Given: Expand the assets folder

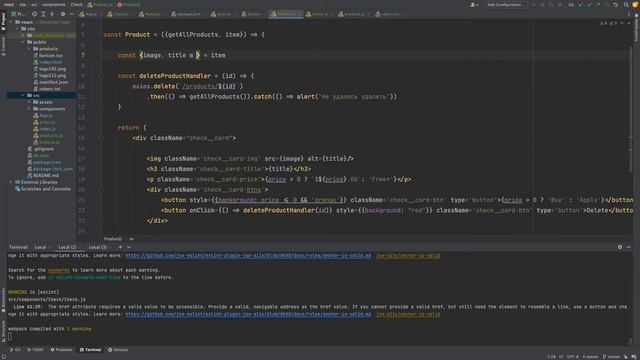Looking at the screenshot, I should tap(29, 102).
